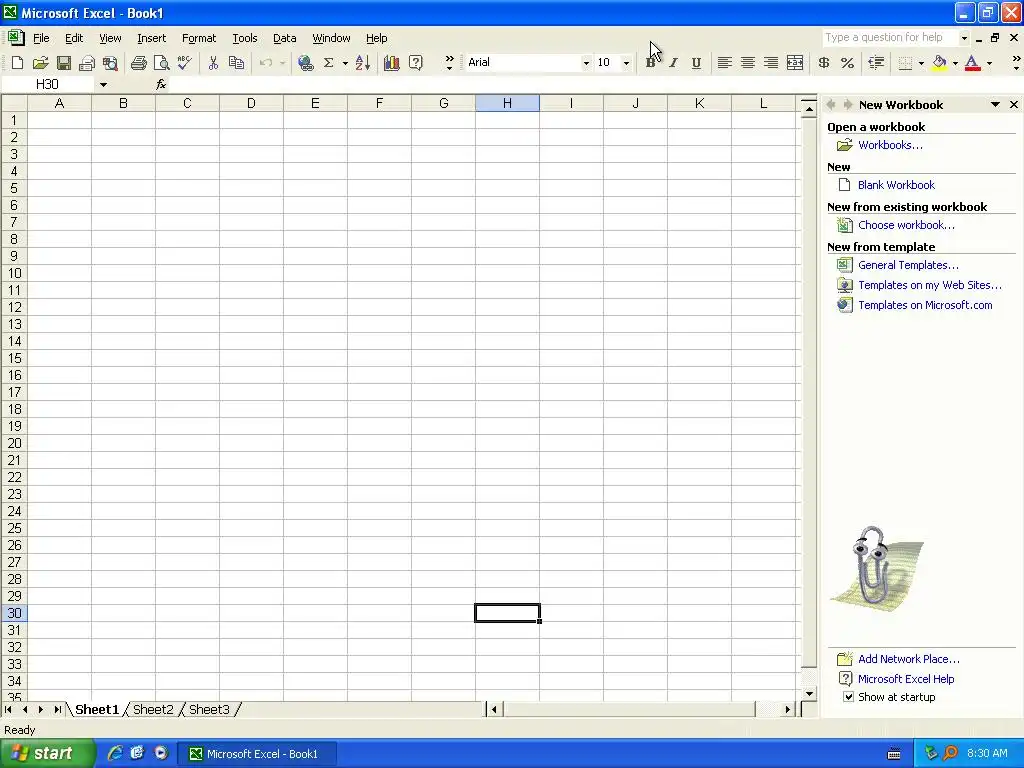
Task: Insert a hyperlink using the globe icon
Action: 305,63
